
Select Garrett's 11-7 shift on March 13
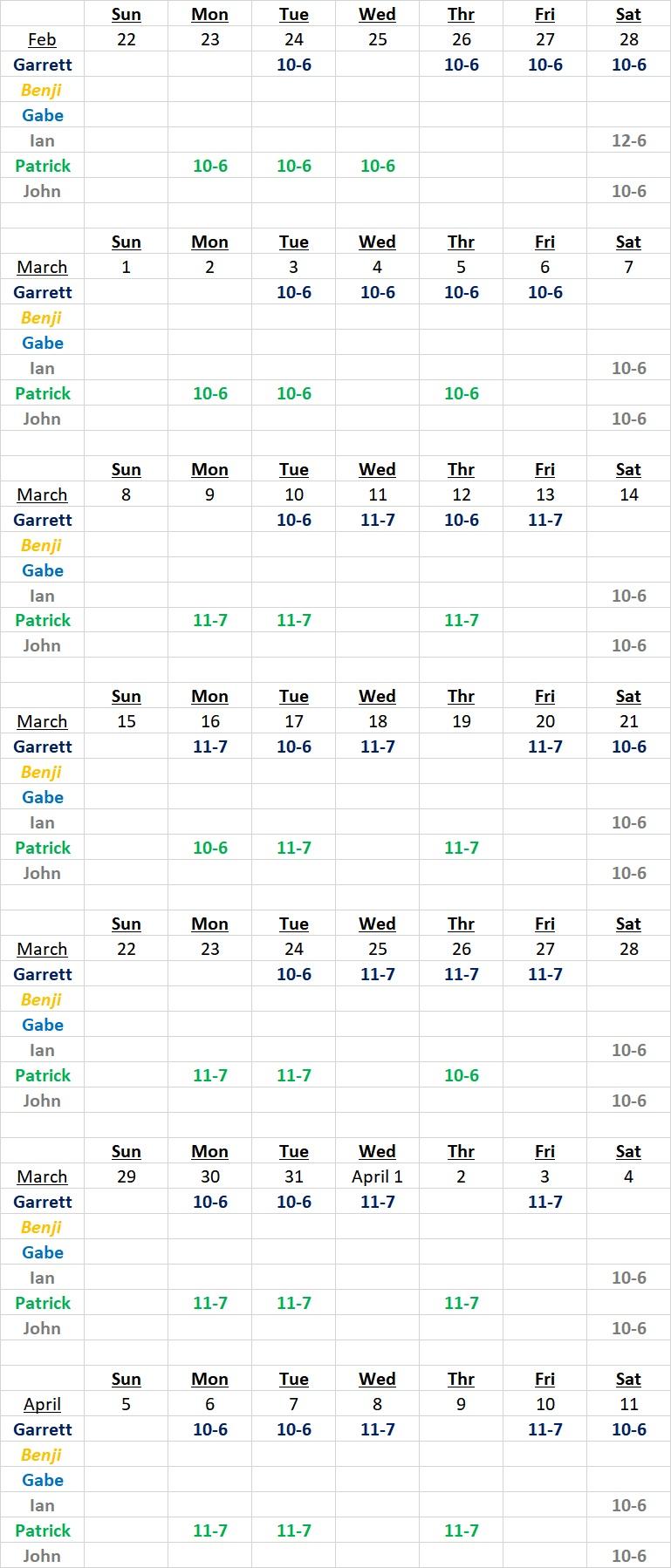[x=544, y=520]
